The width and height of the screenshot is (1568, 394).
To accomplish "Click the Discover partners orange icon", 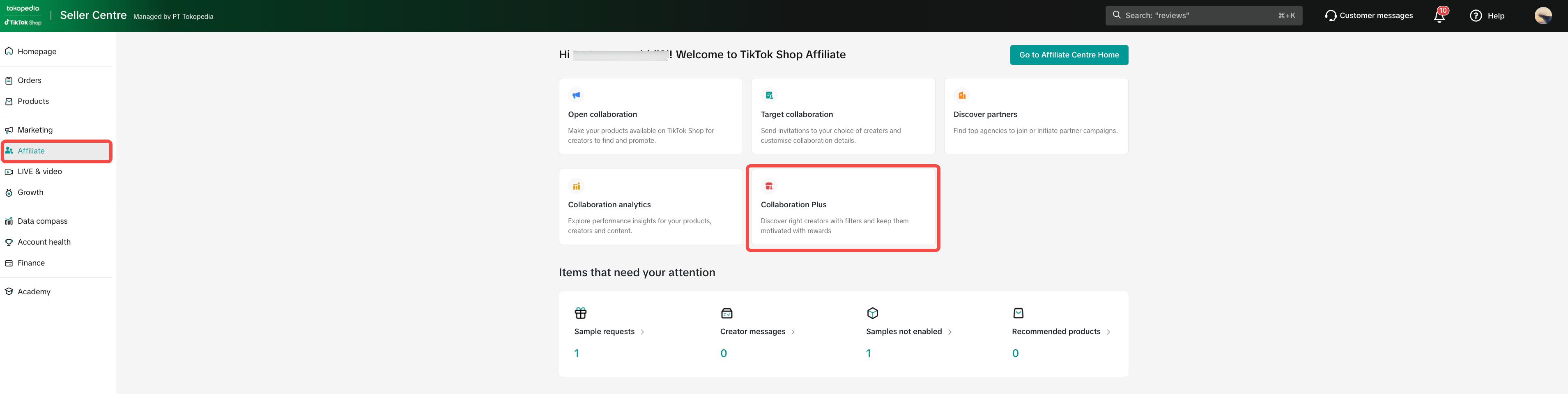I will tap(961, 96).
